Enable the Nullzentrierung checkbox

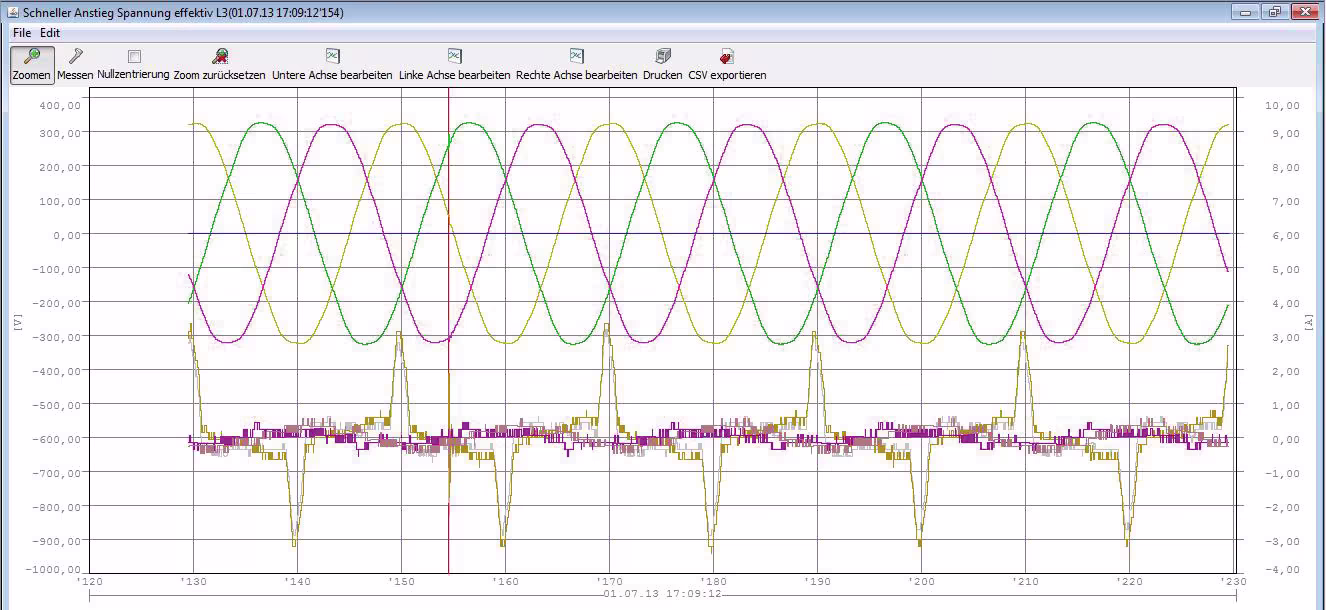pyautogui.click(x=134, y=57)
